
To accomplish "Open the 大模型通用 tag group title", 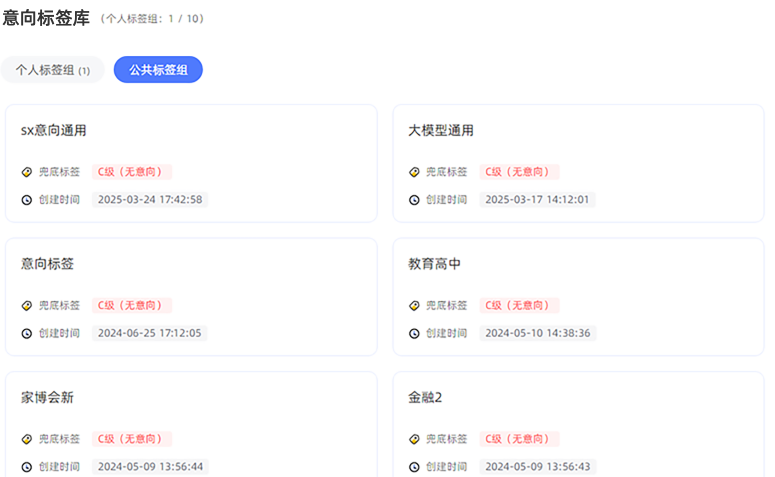I will coord(441,130).
